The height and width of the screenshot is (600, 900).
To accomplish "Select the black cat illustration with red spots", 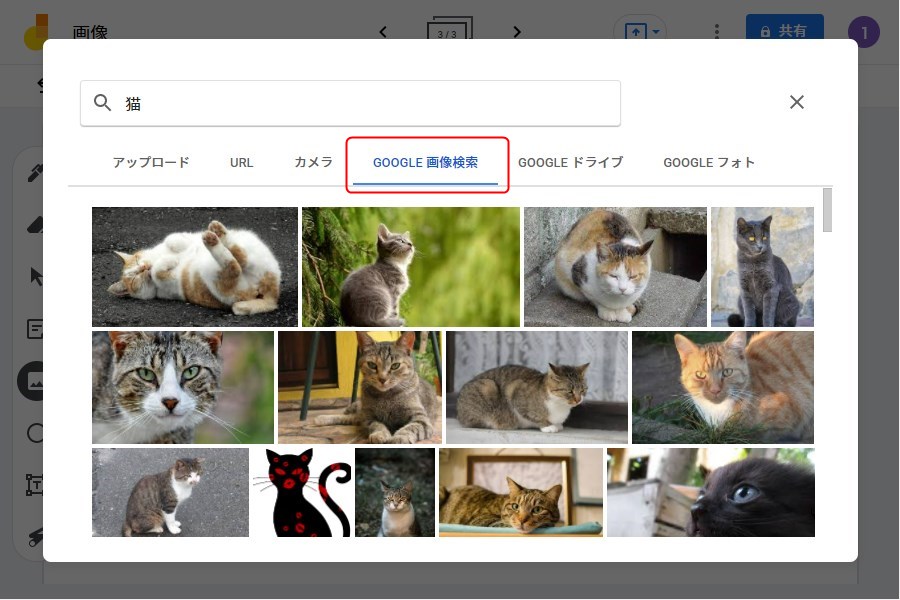I will (302, 493).
